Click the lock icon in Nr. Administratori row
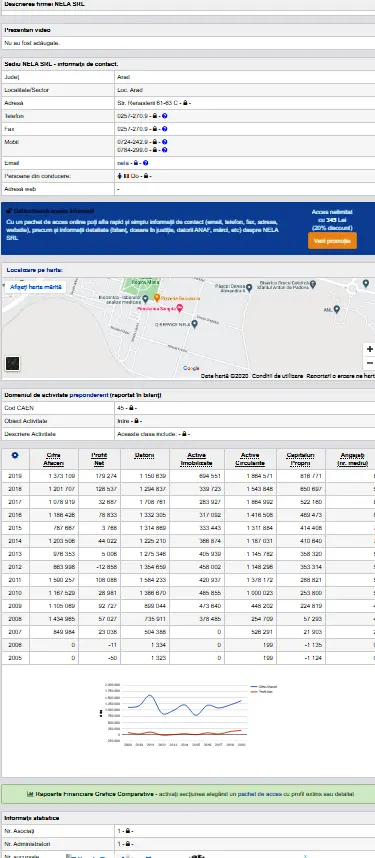375x858 pixels. (127, 844)
